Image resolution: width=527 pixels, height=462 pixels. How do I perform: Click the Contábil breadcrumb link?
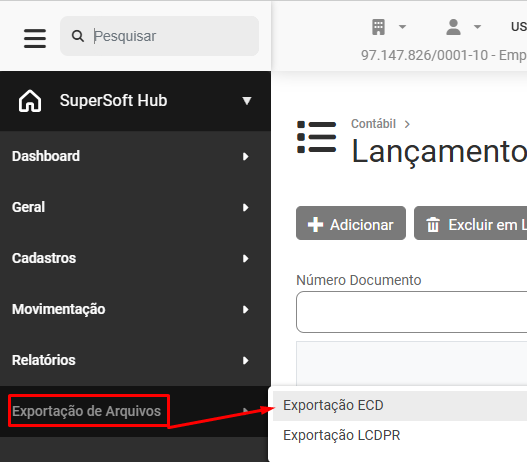[373, 124]
